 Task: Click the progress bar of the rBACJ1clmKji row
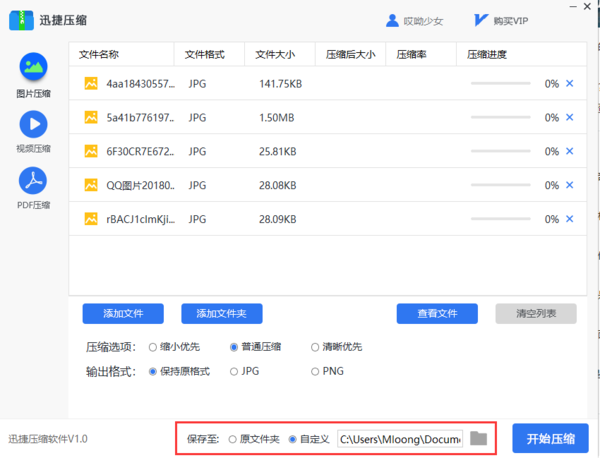(501, 219)
